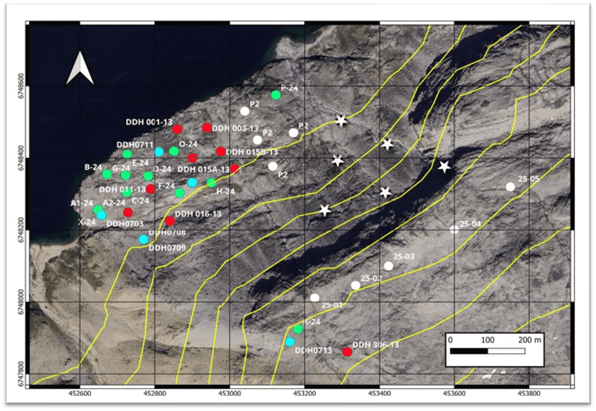Click the 453400 easting axis label
The image size is (596, 411).
coord(380,393)
